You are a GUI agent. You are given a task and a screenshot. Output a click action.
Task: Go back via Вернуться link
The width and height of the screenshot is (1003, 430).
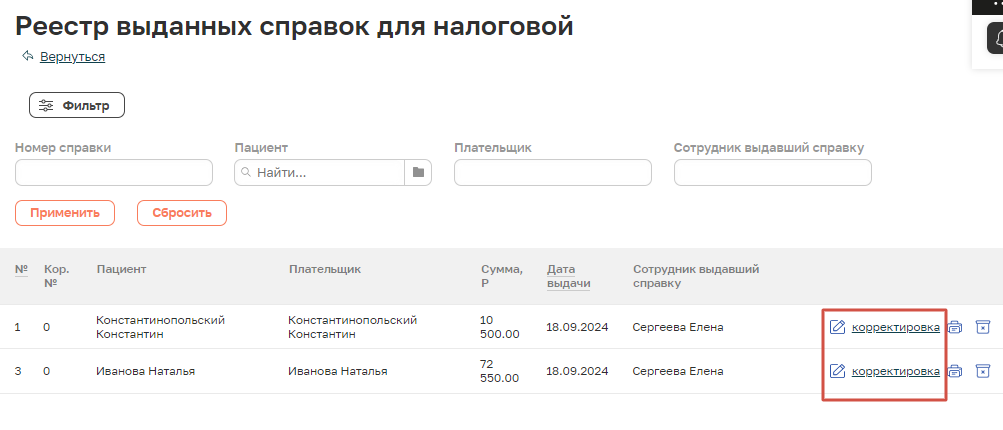[72, 57]
